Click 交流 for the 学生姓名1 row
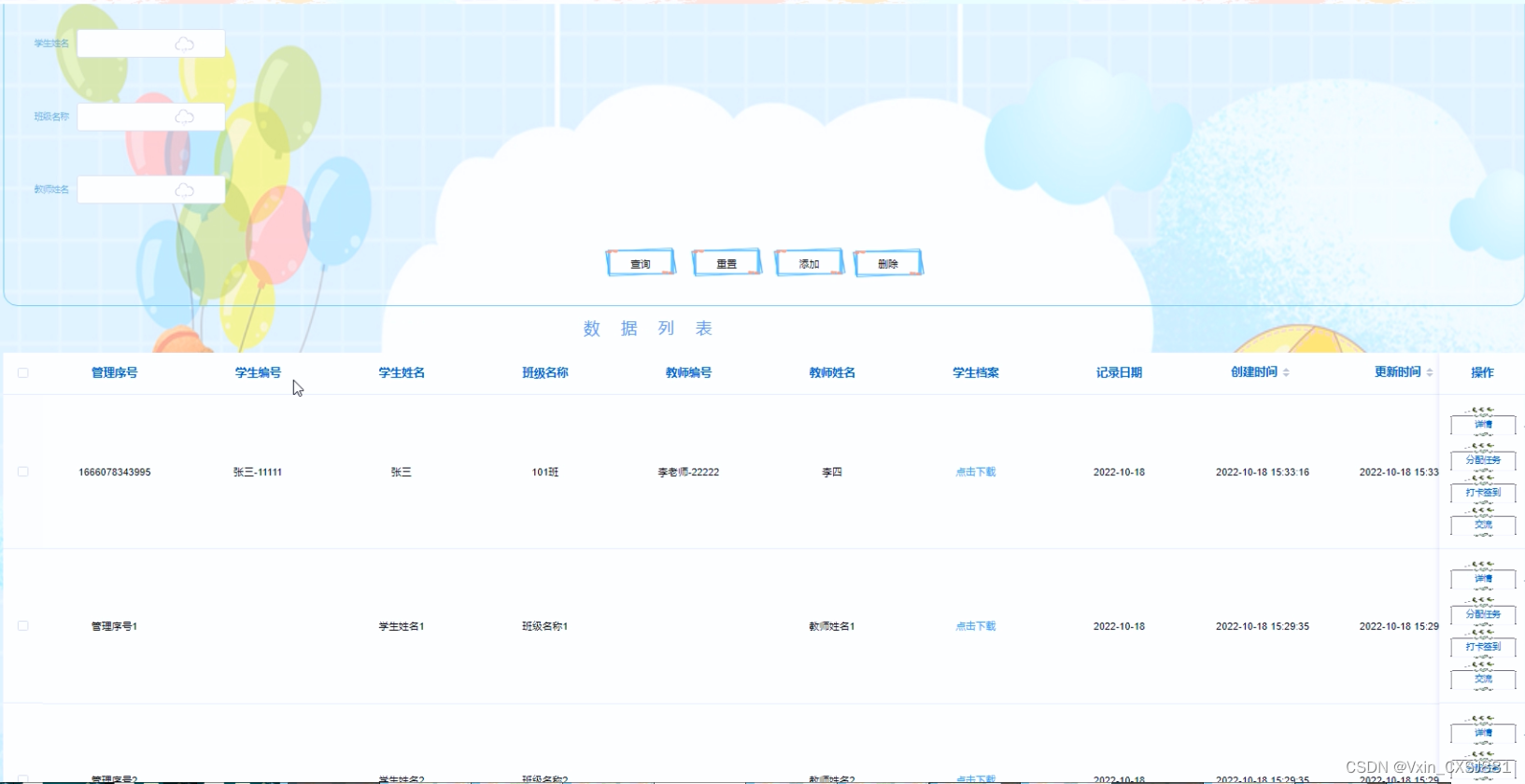 coord(1483,679)
